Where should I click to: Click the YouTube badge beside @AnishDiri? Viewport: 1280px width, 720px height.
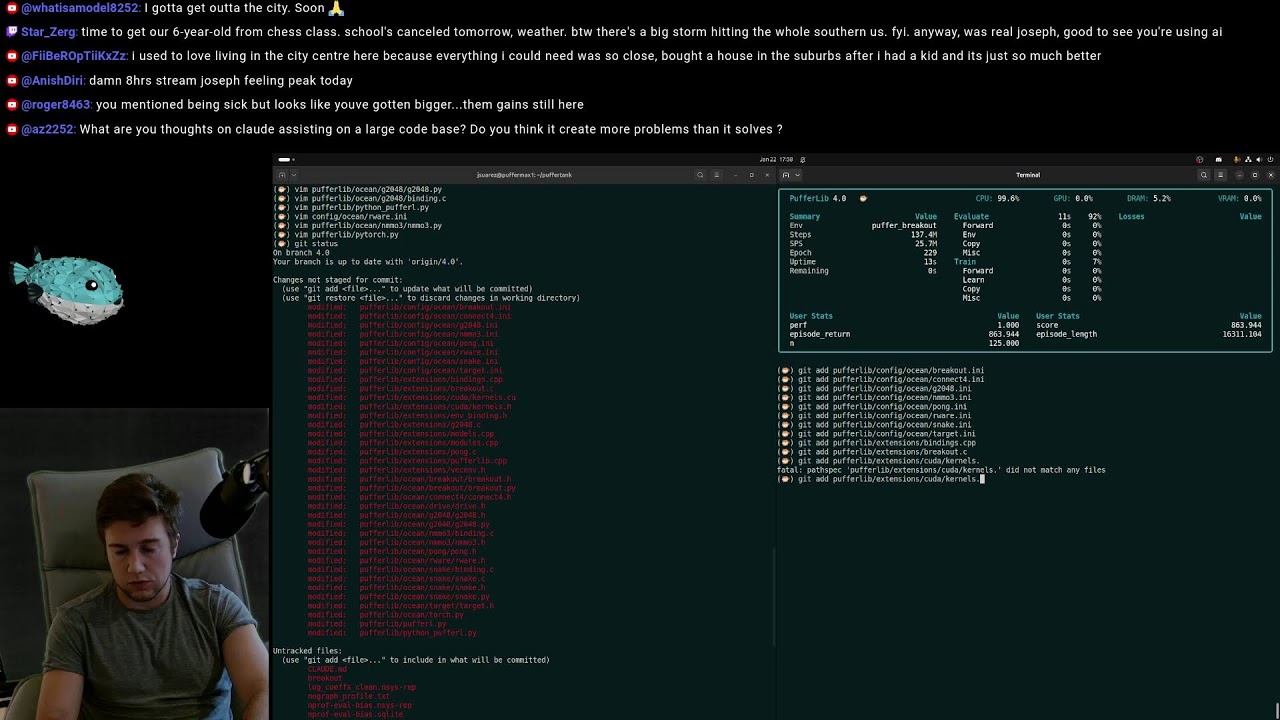12,80
